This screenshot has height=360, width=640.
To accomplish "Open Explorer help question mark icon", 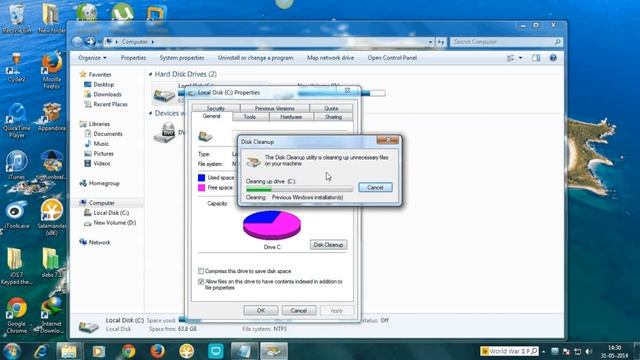I will (553, 58).
